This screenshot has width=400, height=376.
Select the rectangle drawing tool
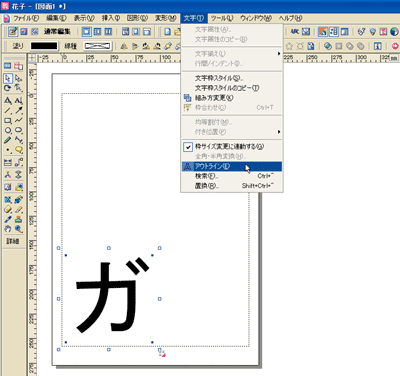pyautogui.click(x=8, y=120)
